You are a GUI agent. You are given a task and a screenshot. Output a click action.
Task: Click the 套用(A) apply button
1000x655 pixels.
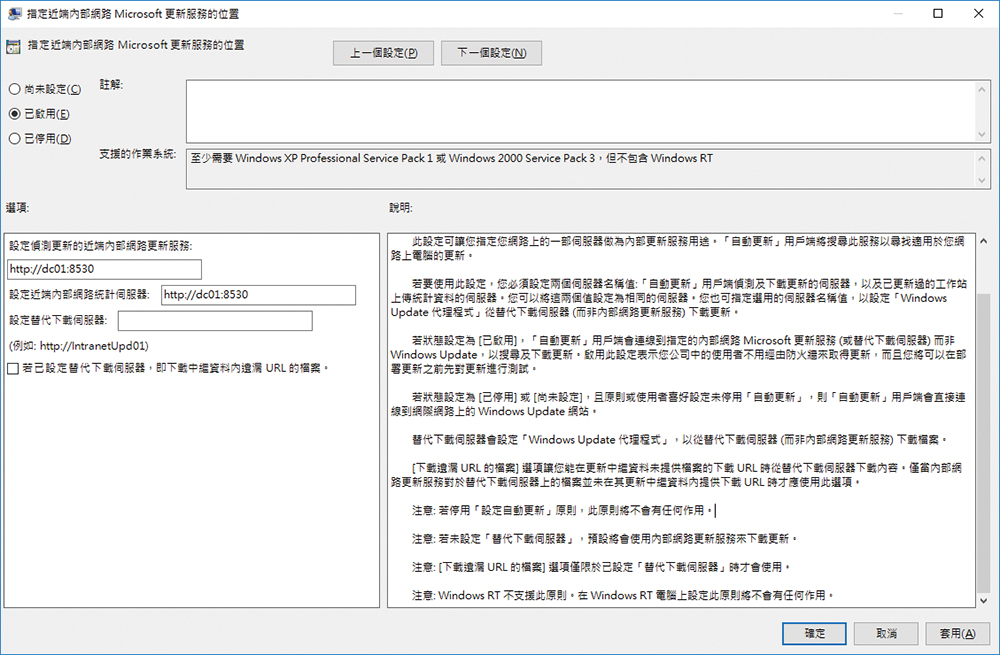(x=957, y=633)
